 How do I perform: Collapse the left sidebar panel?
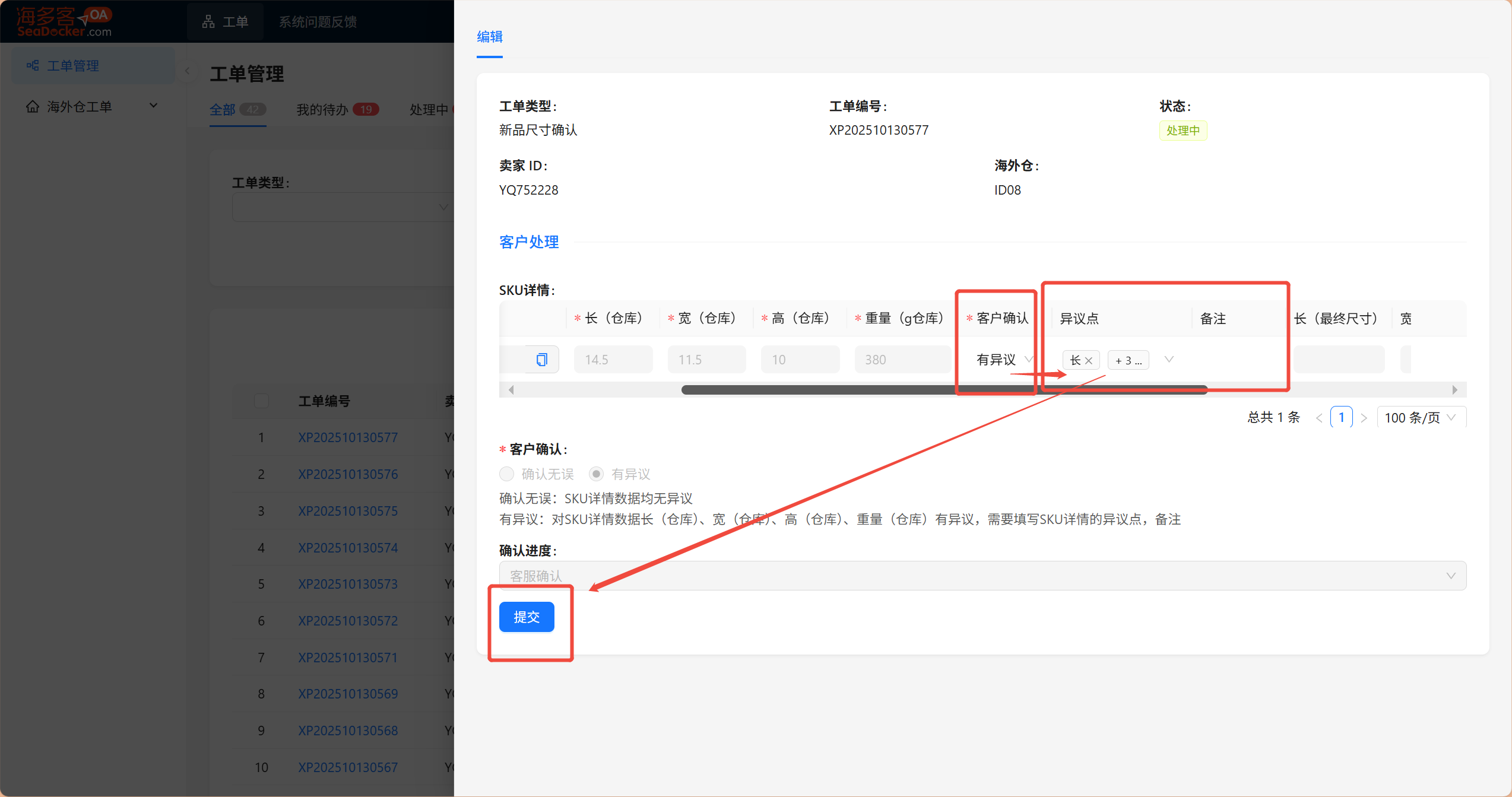tap(188, 71)
